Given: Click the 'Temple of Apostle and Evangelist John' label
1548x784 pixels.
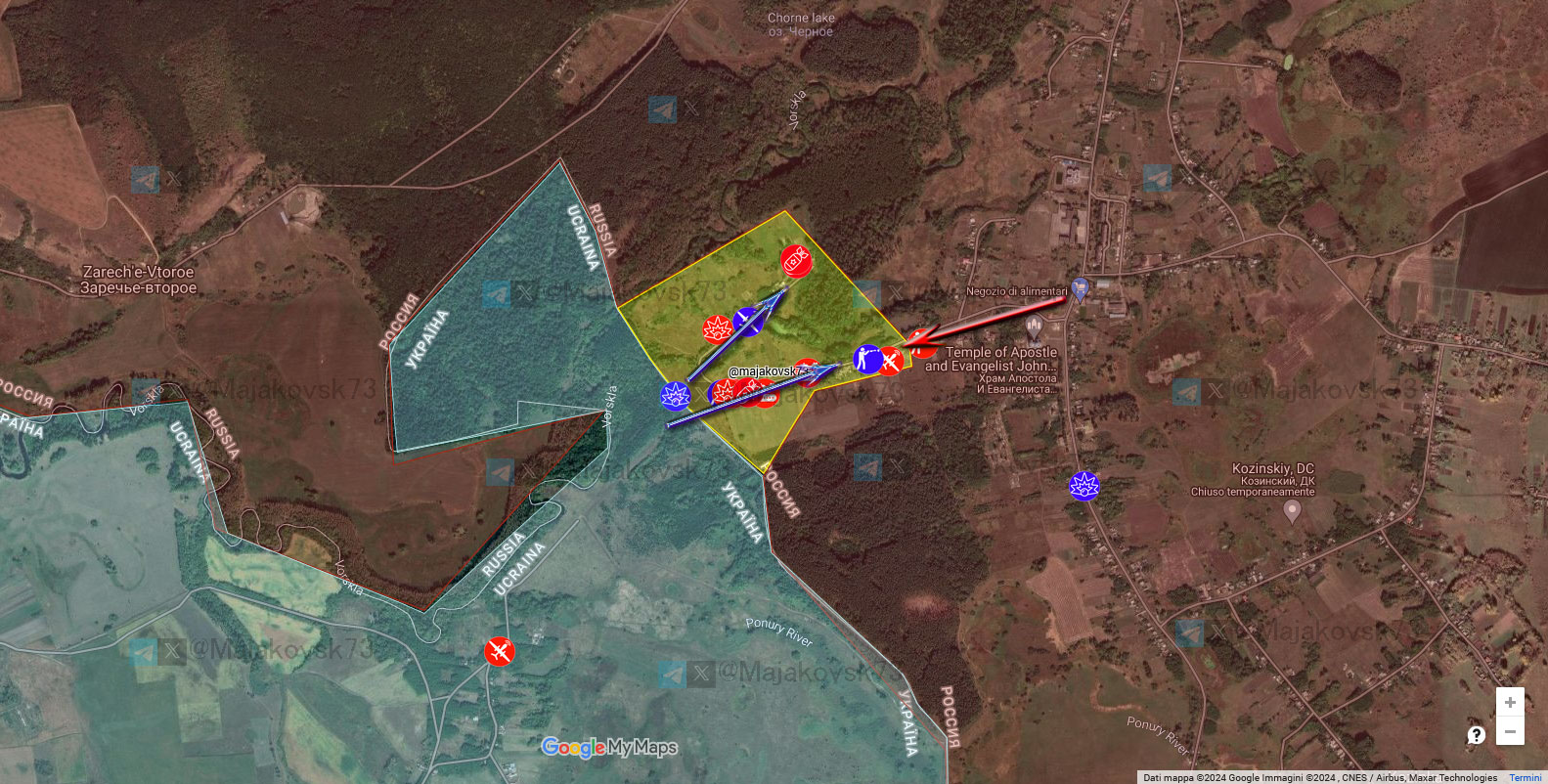Looking at the screenshot, I should coord(992,359).
